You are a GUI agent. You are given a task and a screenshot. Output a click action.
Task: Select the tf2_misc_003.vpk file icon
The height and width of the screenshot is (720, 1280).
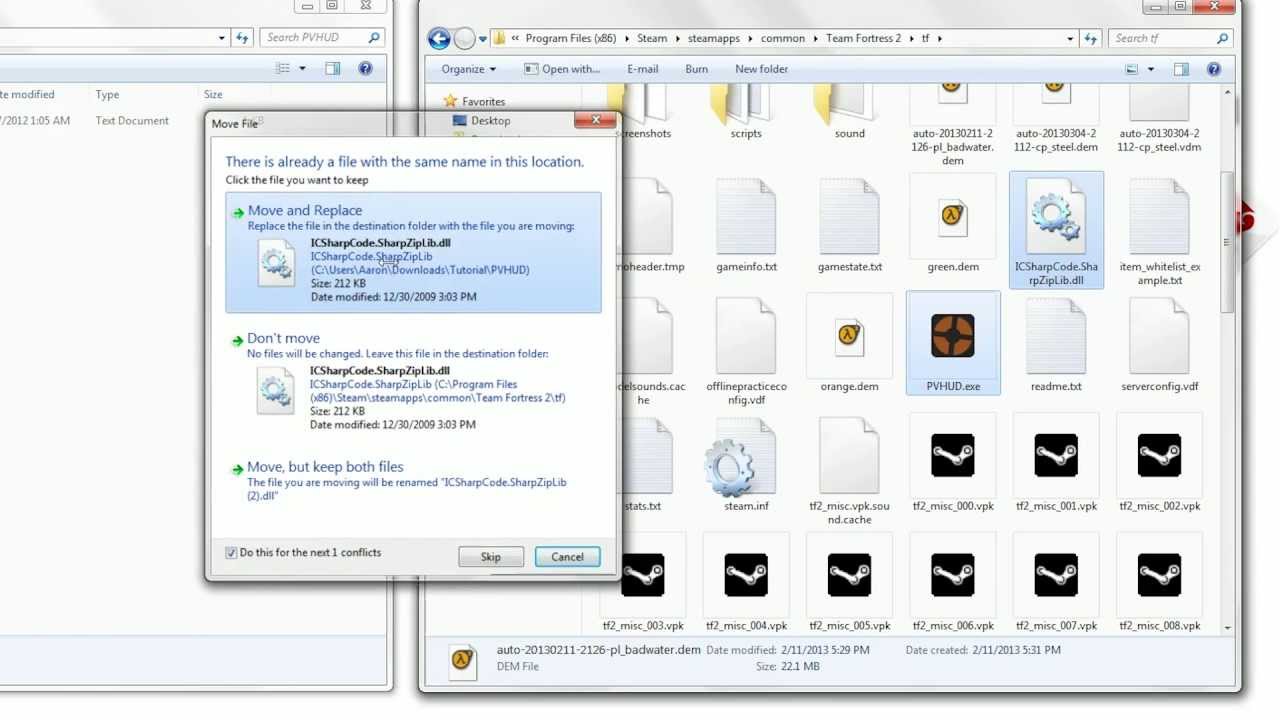[x=642, y=575]
